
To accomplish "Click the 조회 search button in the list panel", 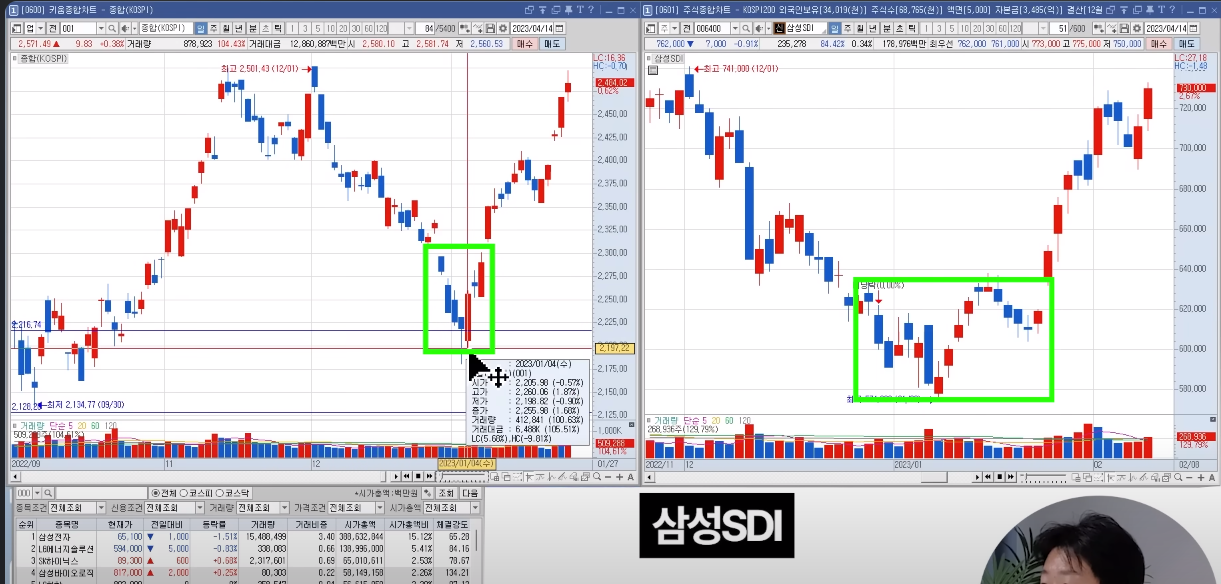I will tap(446, 492).
